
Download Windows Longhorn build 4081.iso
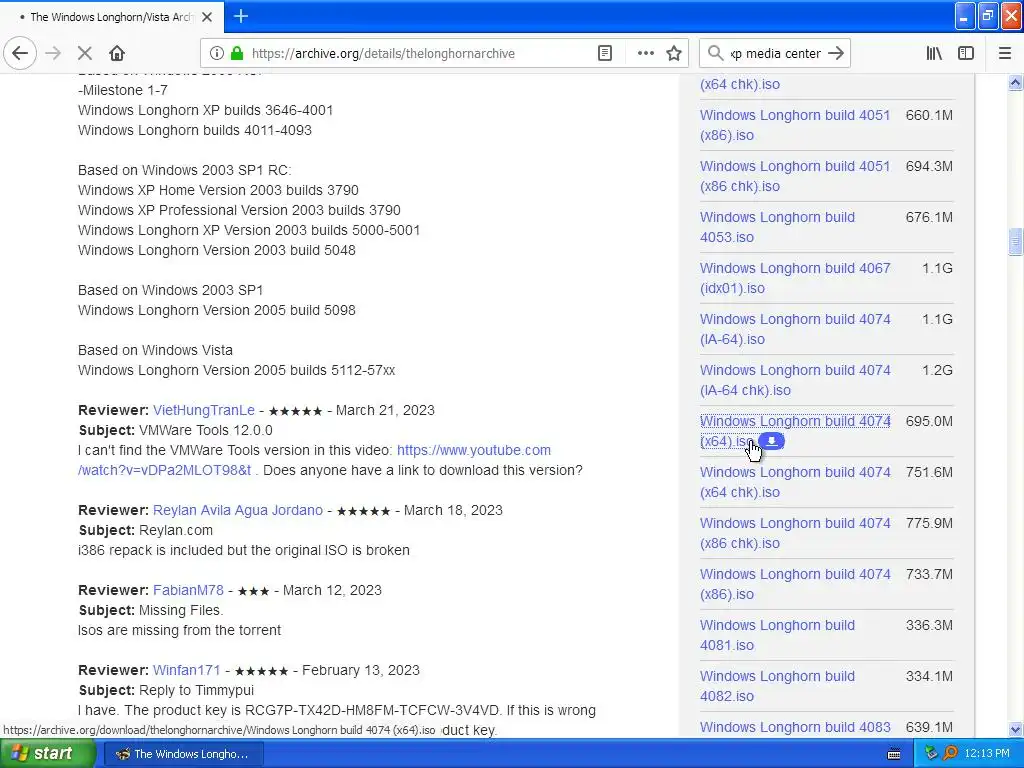(777, 634)
